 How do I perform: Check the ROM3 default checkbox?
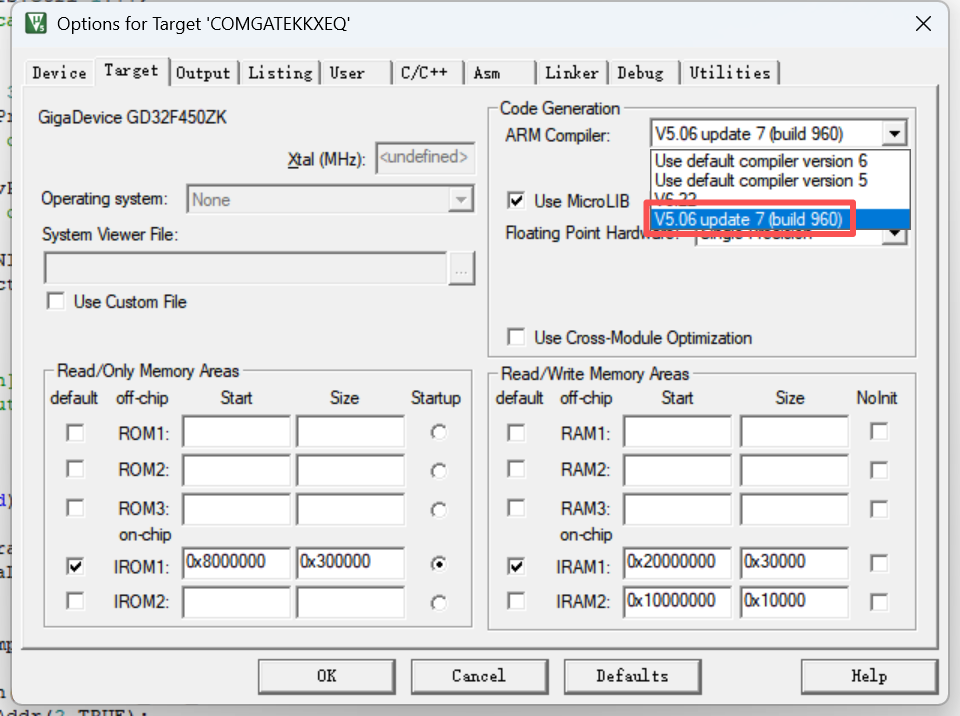click(75, 508)
